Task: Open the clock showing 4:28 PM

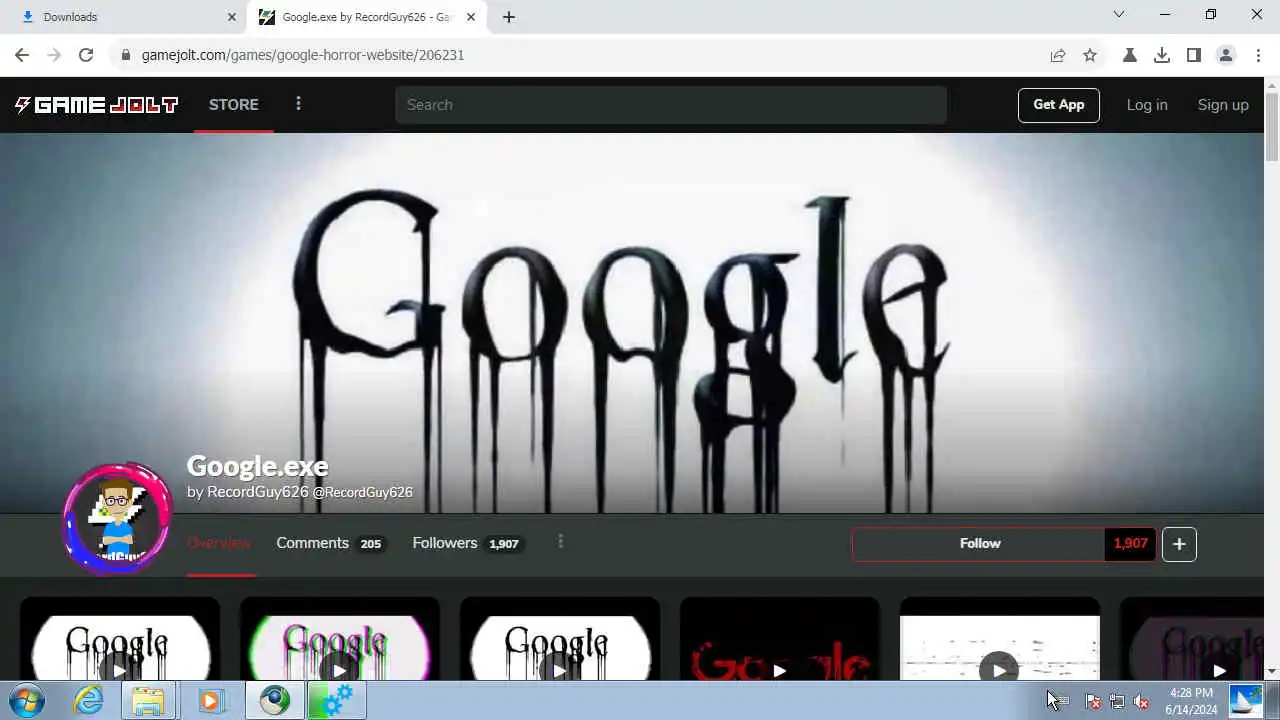Action: [1191, 701]
